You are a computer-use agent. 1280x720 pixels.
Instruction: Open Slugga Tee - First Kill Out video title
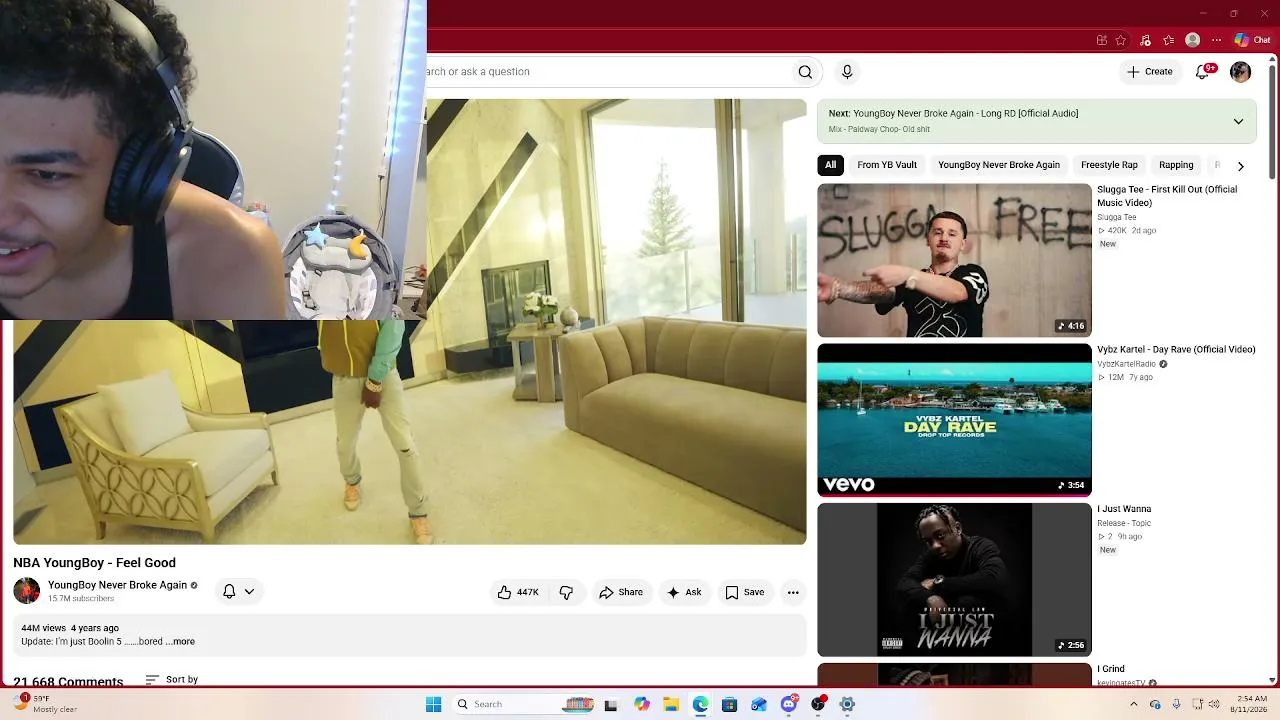1167,196
